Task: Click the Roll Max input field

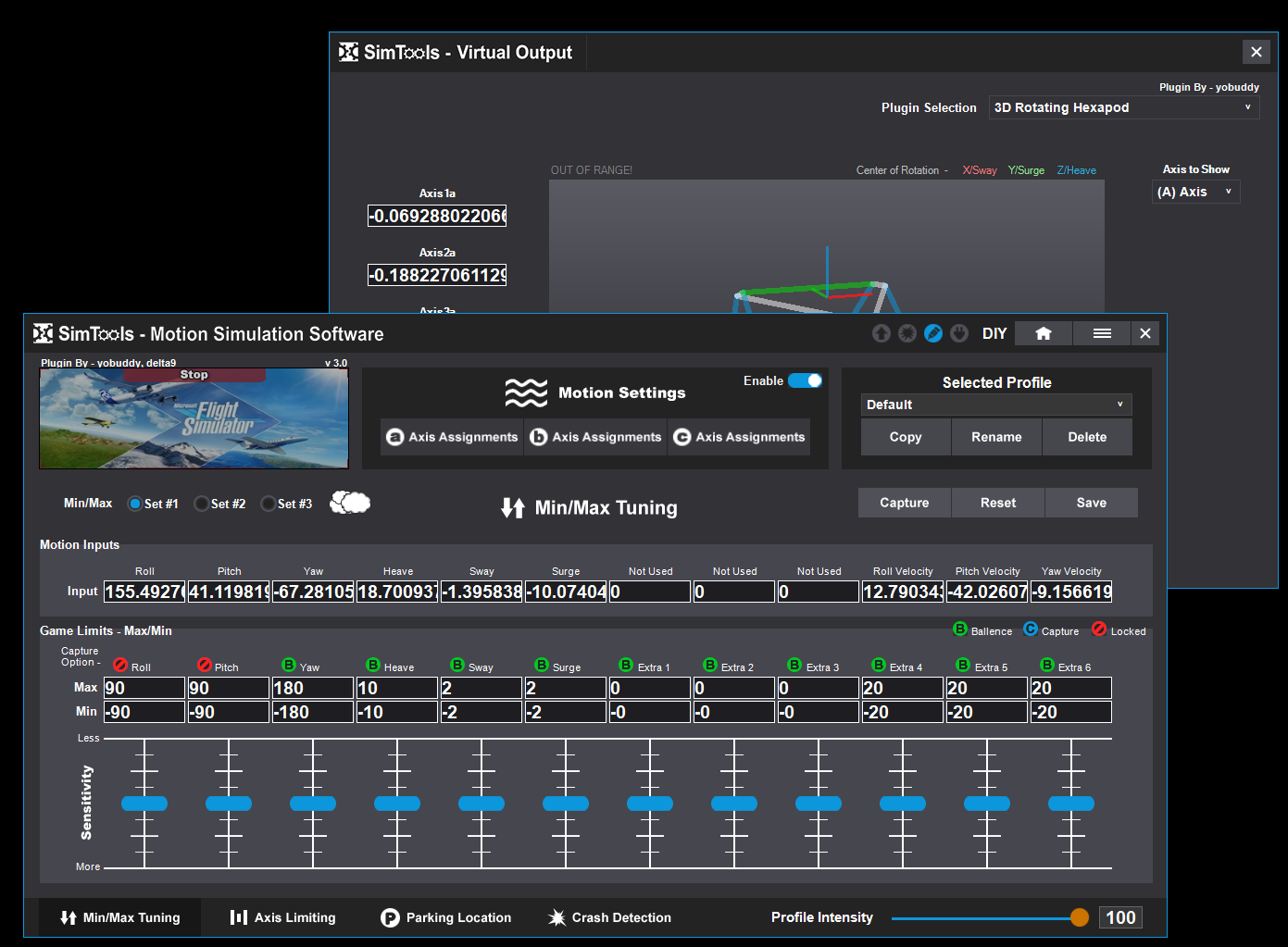Action: (x=144, y=688)
